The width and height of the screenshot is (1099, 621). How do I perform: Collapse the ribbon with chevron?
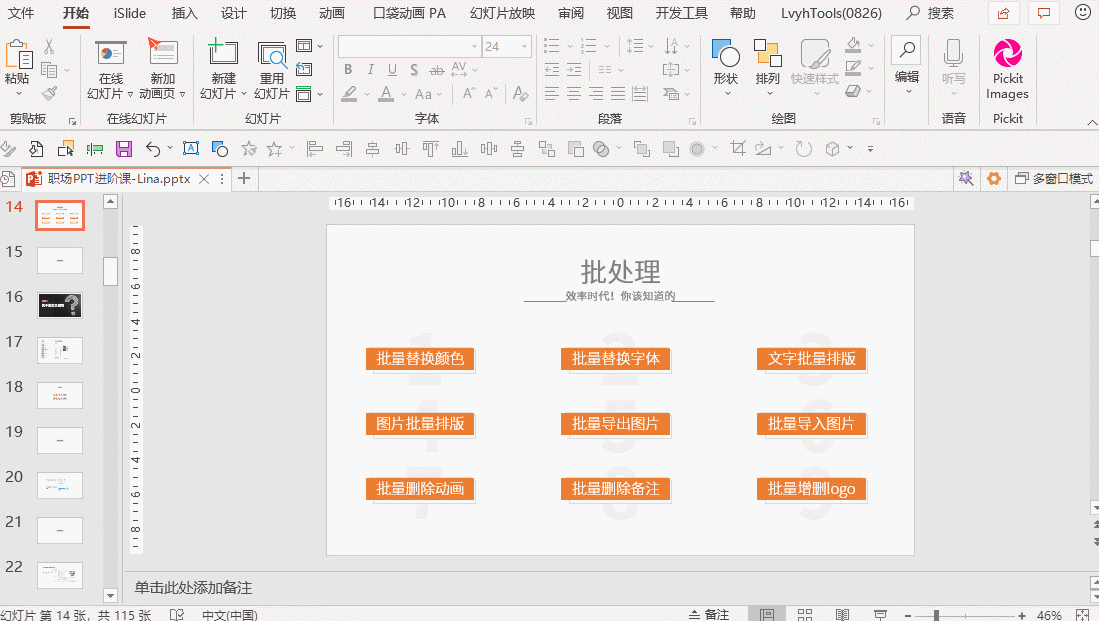[1091, 122]
